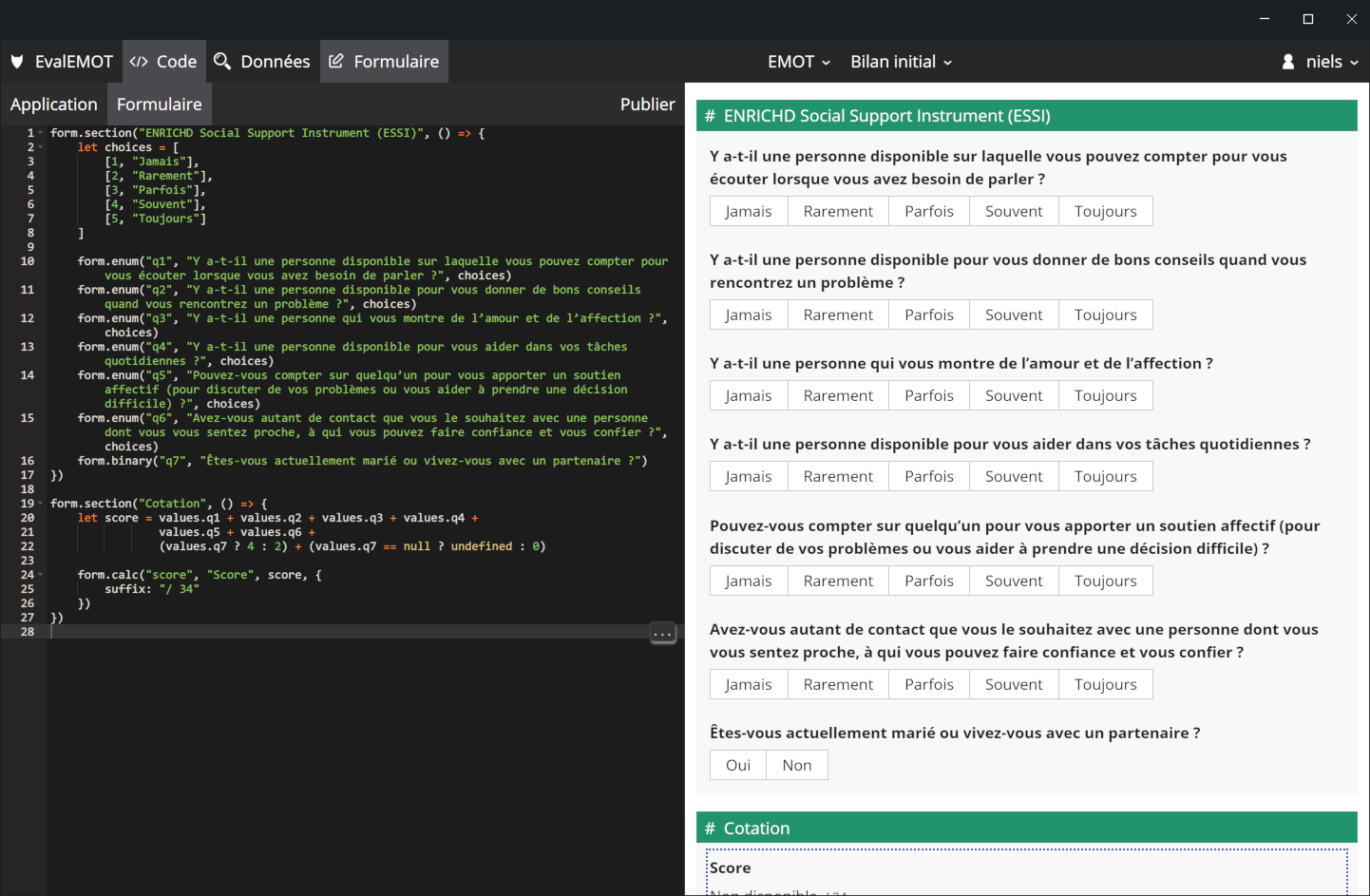The width and height of the screenshot is (1370, 896).
Task: Click the Données magnifier icon
Action: click(x=222, y=62)
